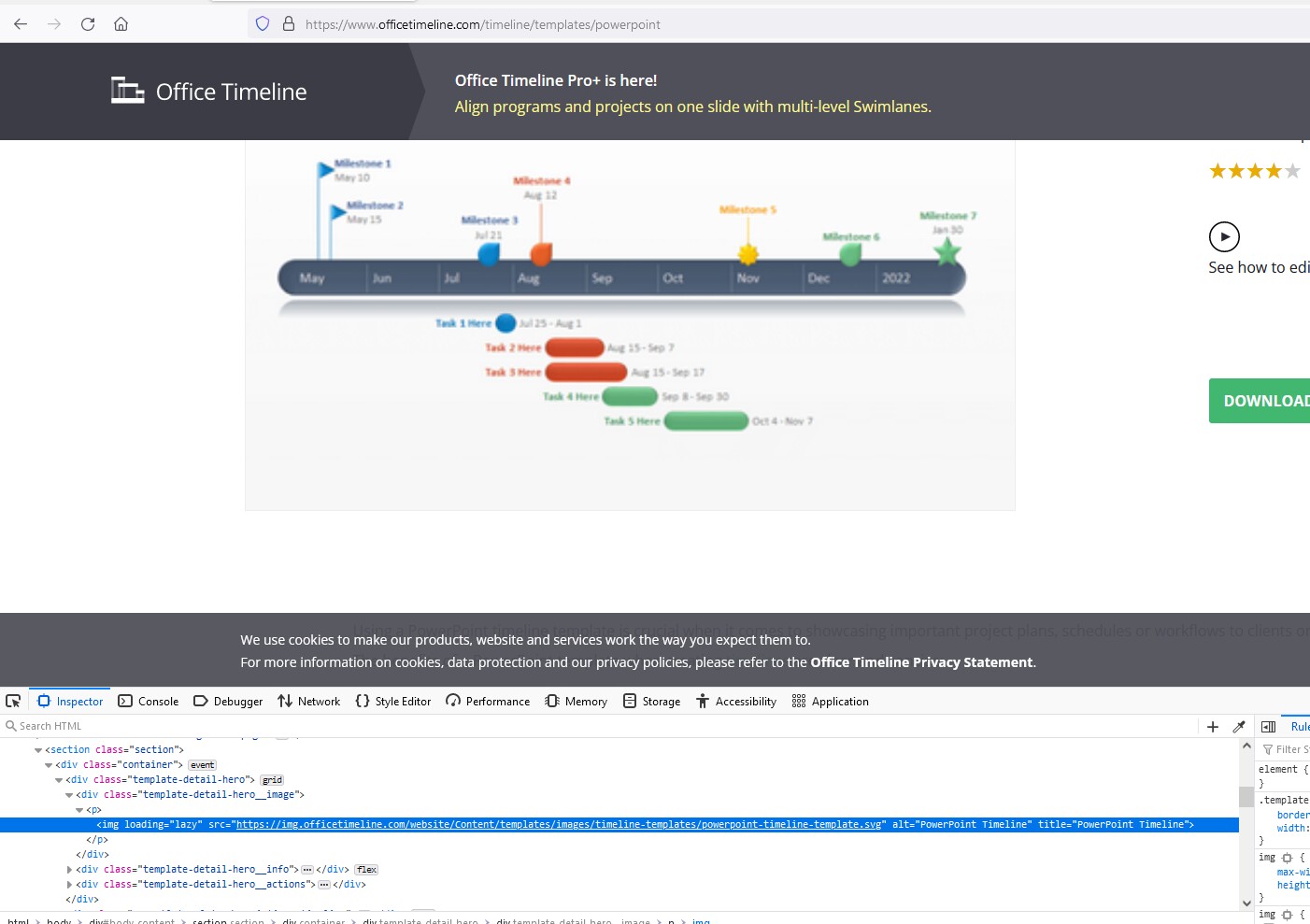1310x924 pixels.
Task: Click the Office Timeline logo
Action: (208, 91)
